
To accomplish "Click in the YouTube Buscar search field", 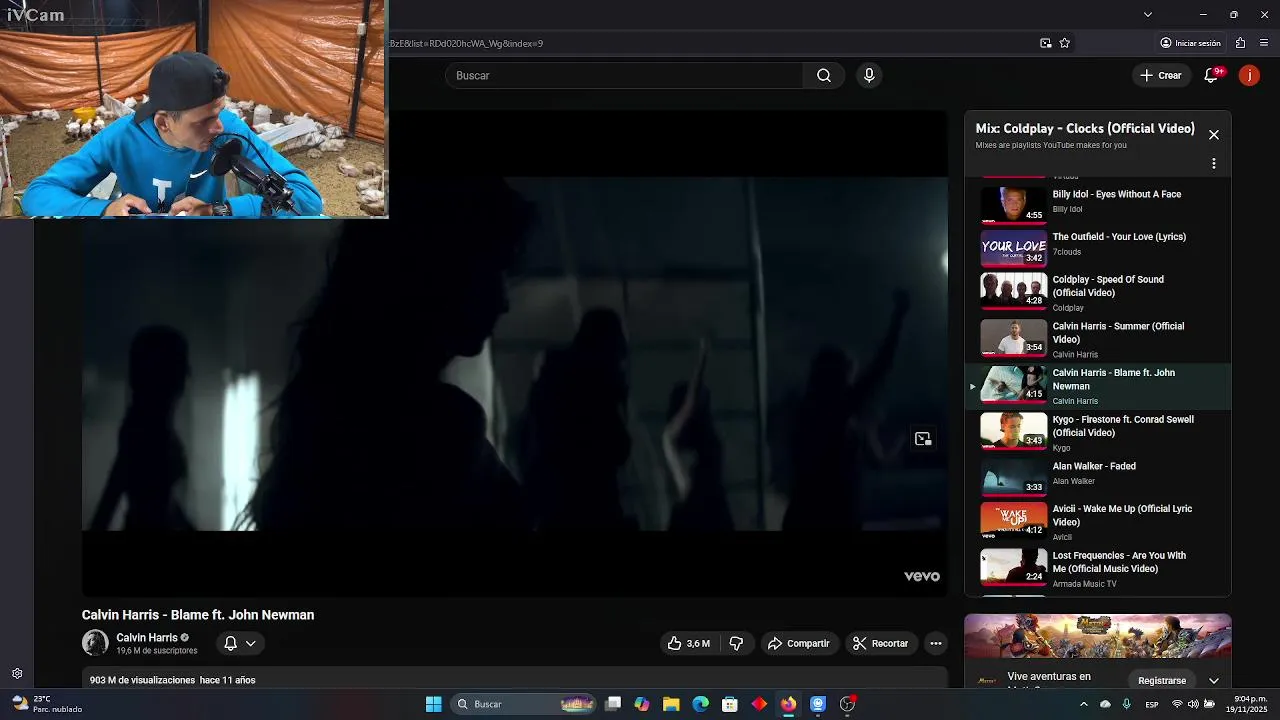I will [625, 76].
